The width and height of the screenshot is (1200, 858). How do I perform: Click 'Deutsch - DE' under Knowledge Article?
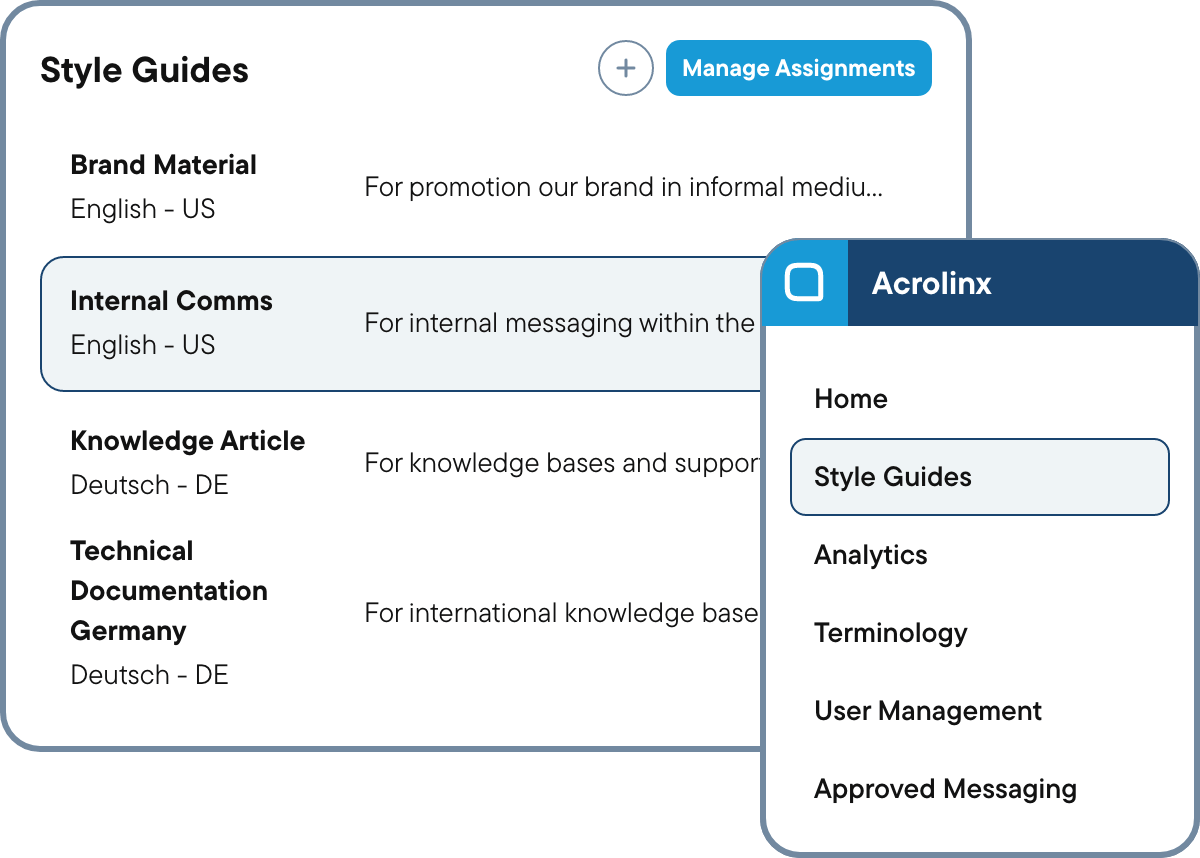[x=150, y=485]
